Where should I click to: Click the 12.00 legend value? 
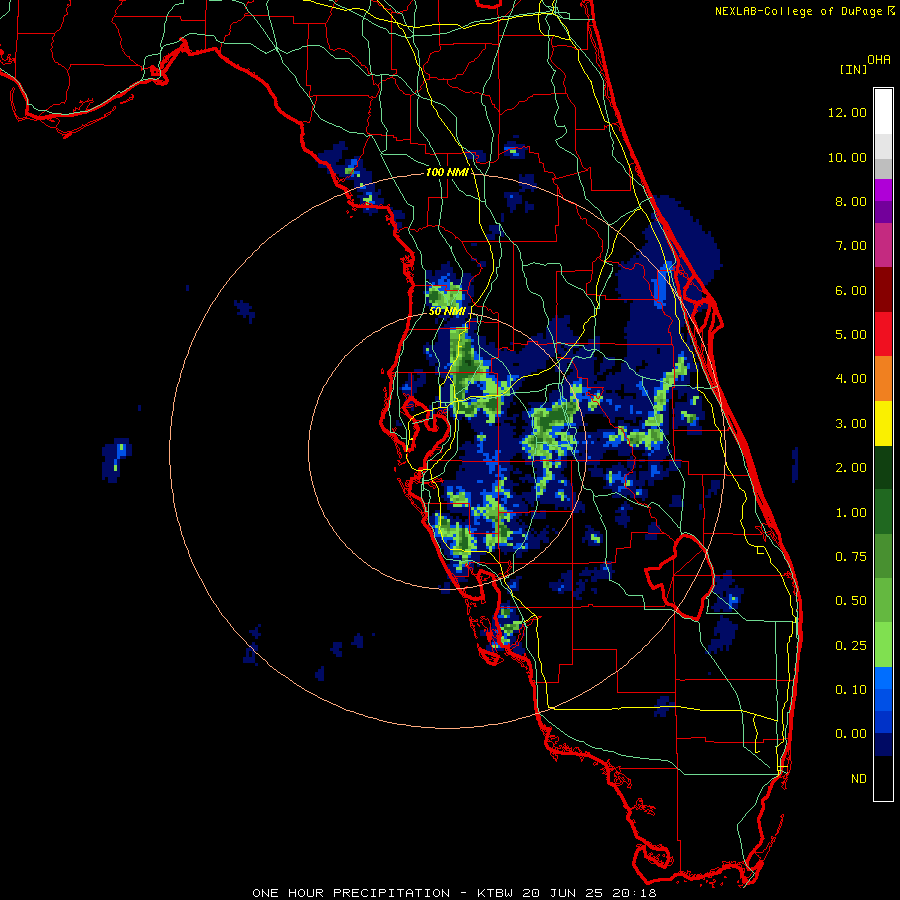pyautogui.click(x=847, y=112)
